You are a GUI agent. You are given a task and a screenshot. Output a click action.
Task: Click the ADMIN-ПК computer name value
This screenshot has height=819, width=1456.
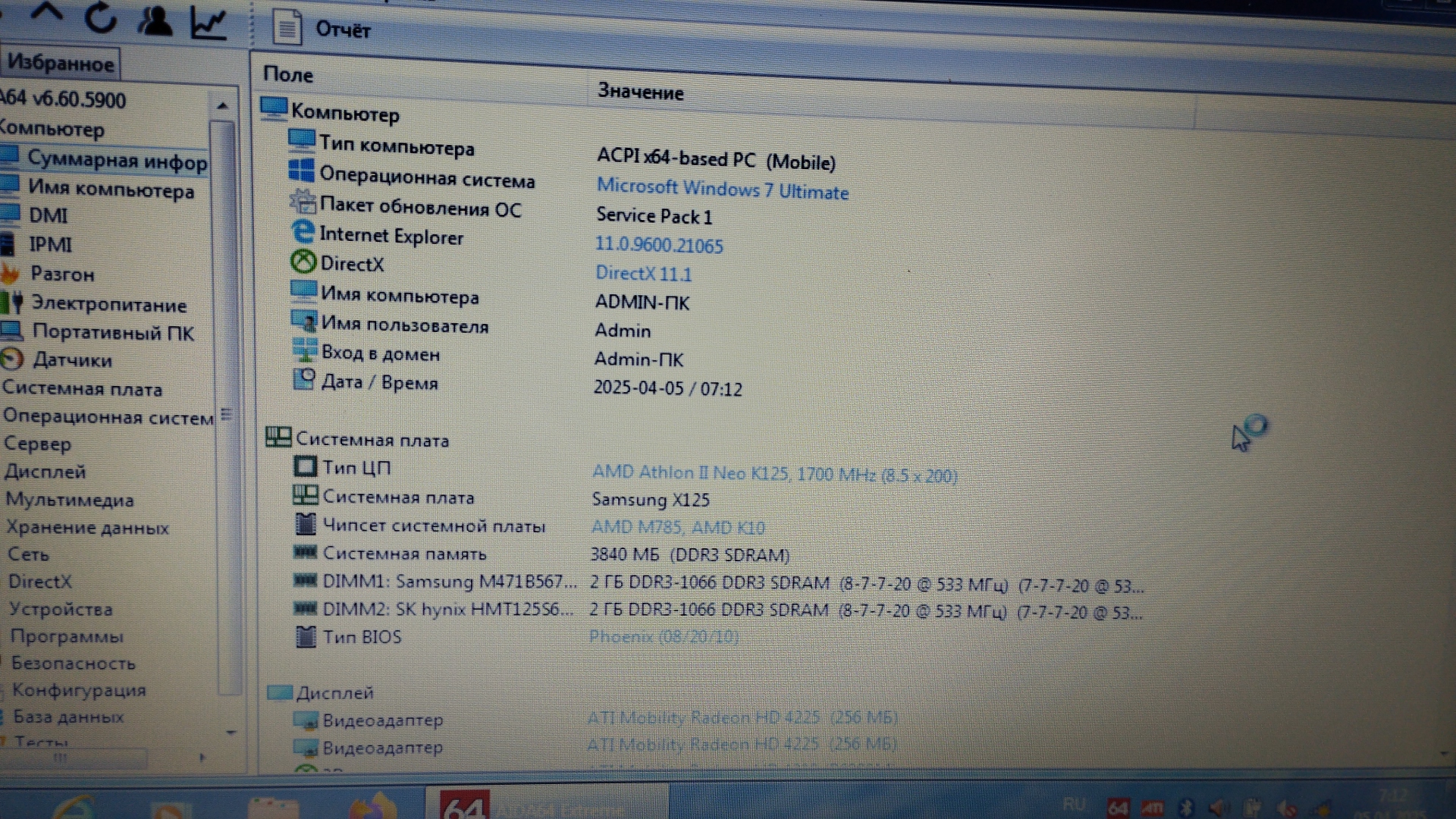[642, 302]
